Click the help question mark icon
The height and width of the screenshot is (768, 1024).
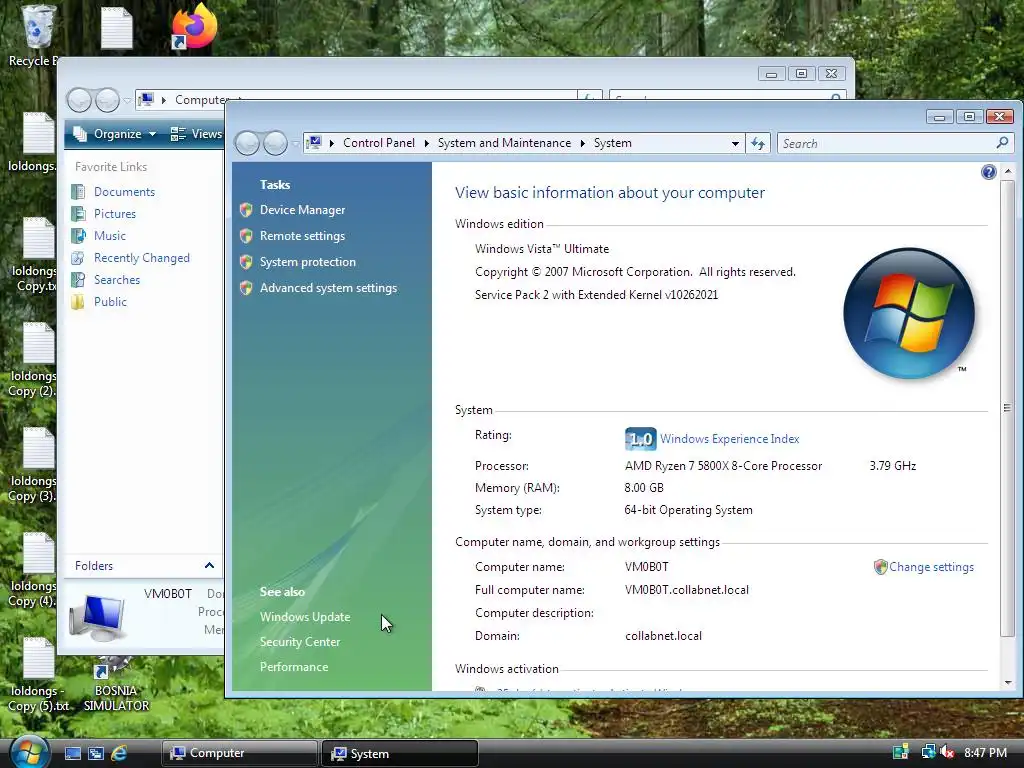pos(989,172)
